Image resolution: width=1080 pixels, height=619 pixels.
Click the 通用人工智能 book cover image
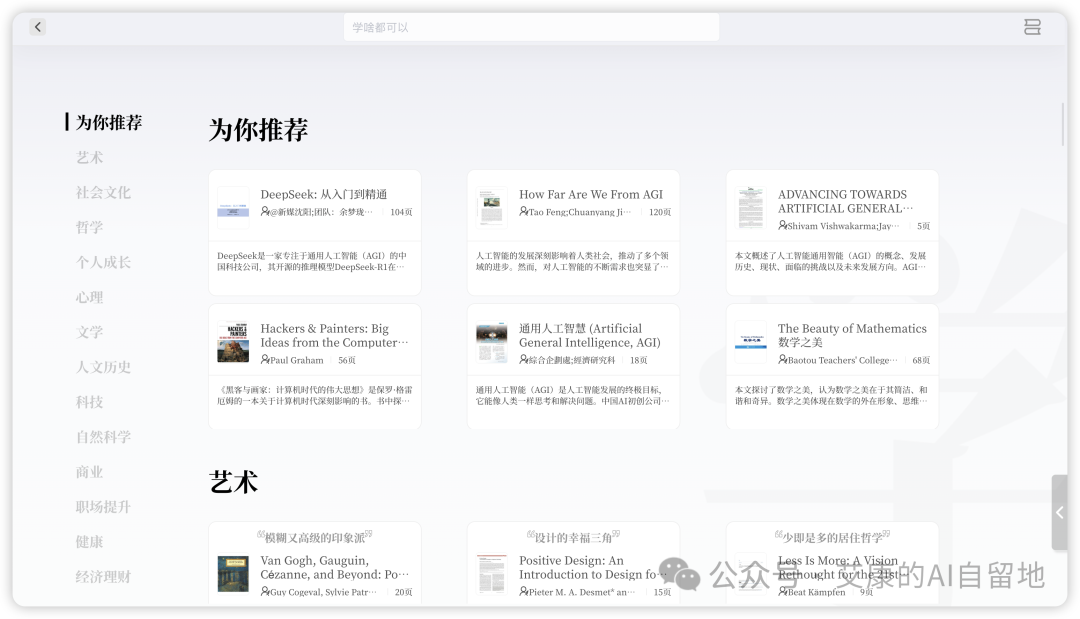(x=492, y=340)
